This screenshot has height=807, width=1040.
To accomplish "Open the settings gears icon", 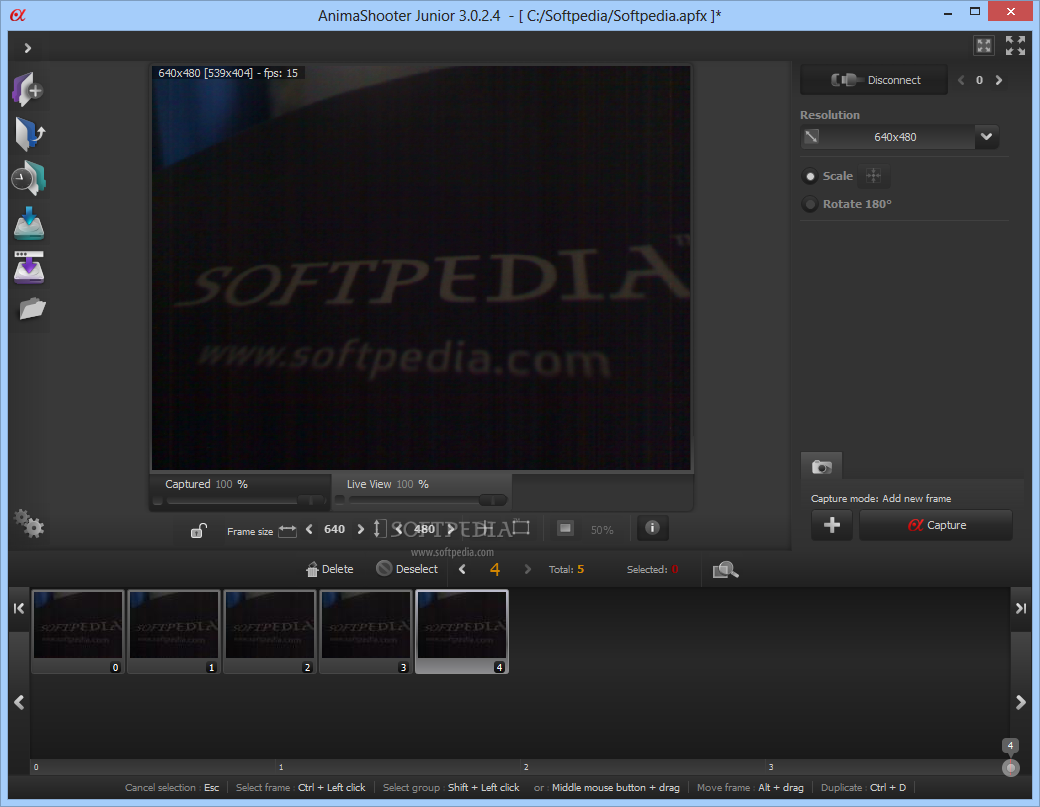I will point(29,523).
